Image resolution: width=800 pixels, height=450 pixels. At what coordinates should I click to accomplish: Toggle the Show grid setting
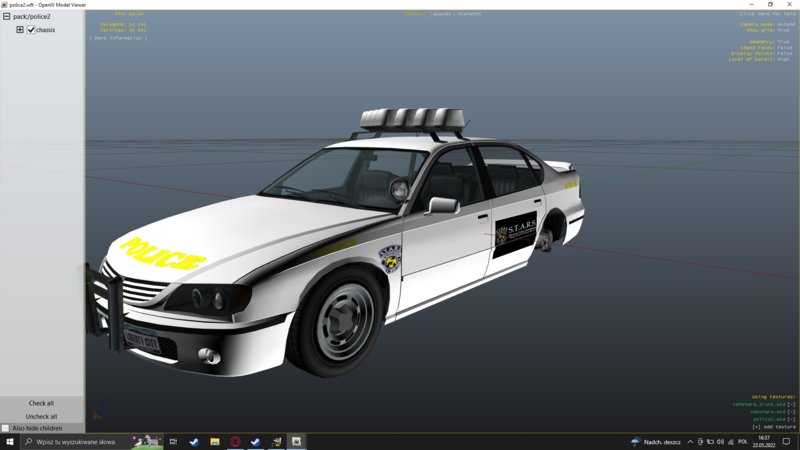[x=770, y=30]
